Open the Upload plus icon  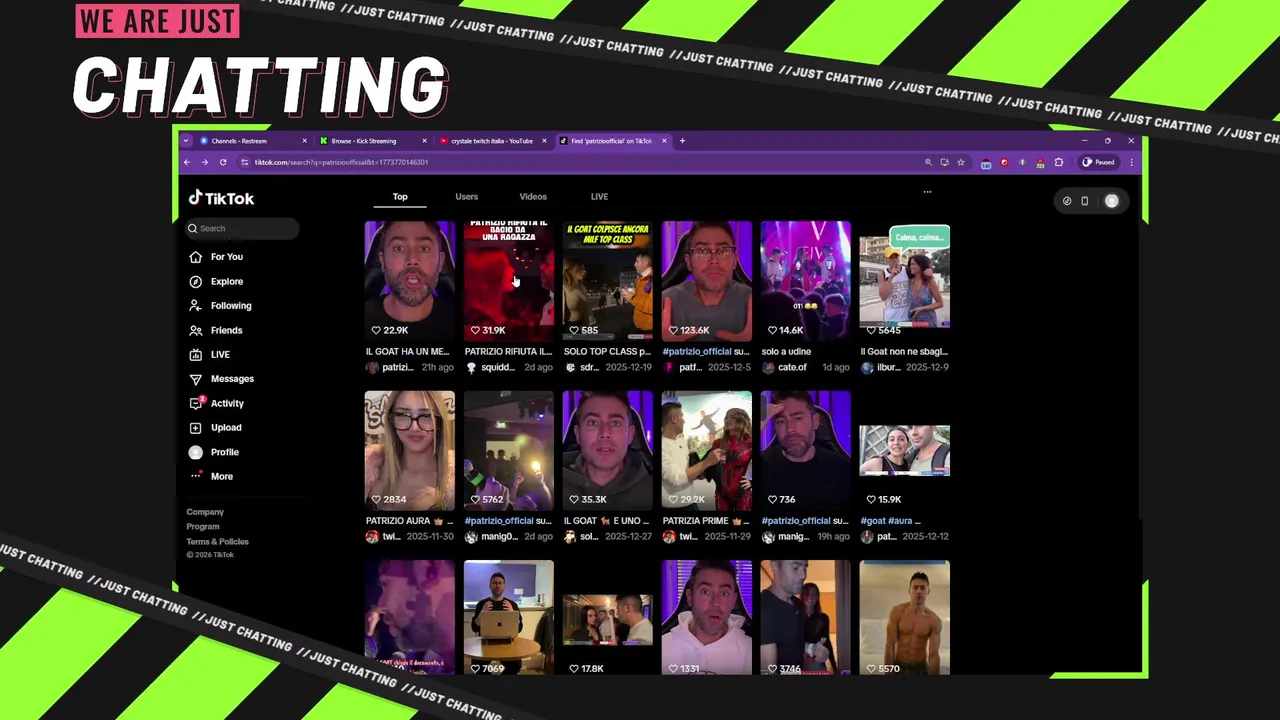coord(196,427)
